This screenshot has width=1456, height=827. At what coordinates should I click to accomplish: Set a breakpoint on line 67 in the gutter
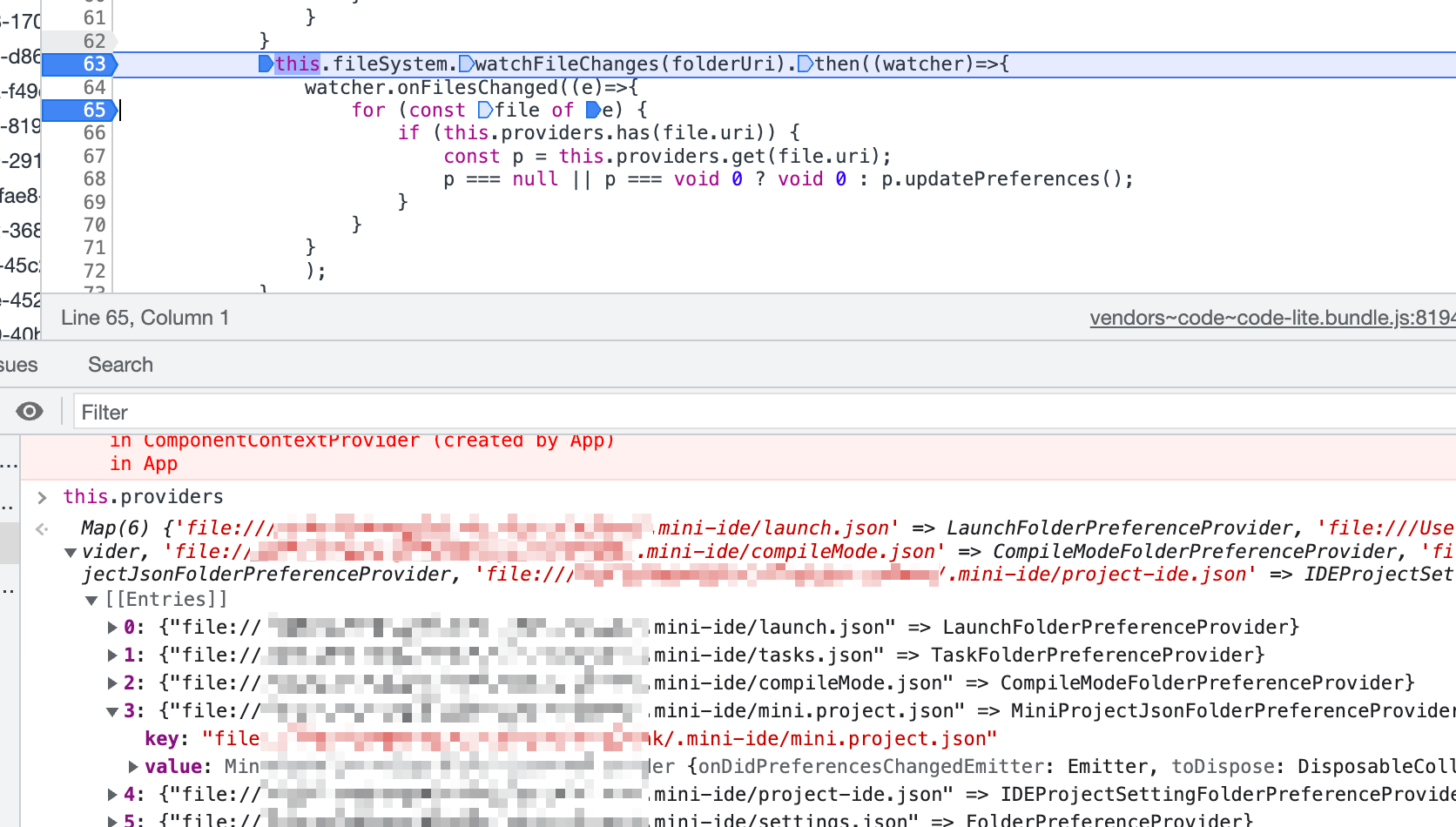click(94, 156)
